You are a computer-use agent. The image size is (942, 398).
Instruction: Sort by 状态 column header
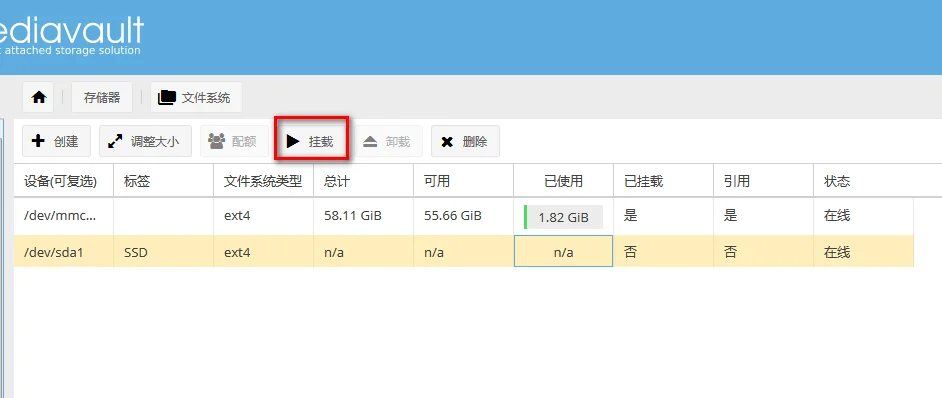(878, 181)
